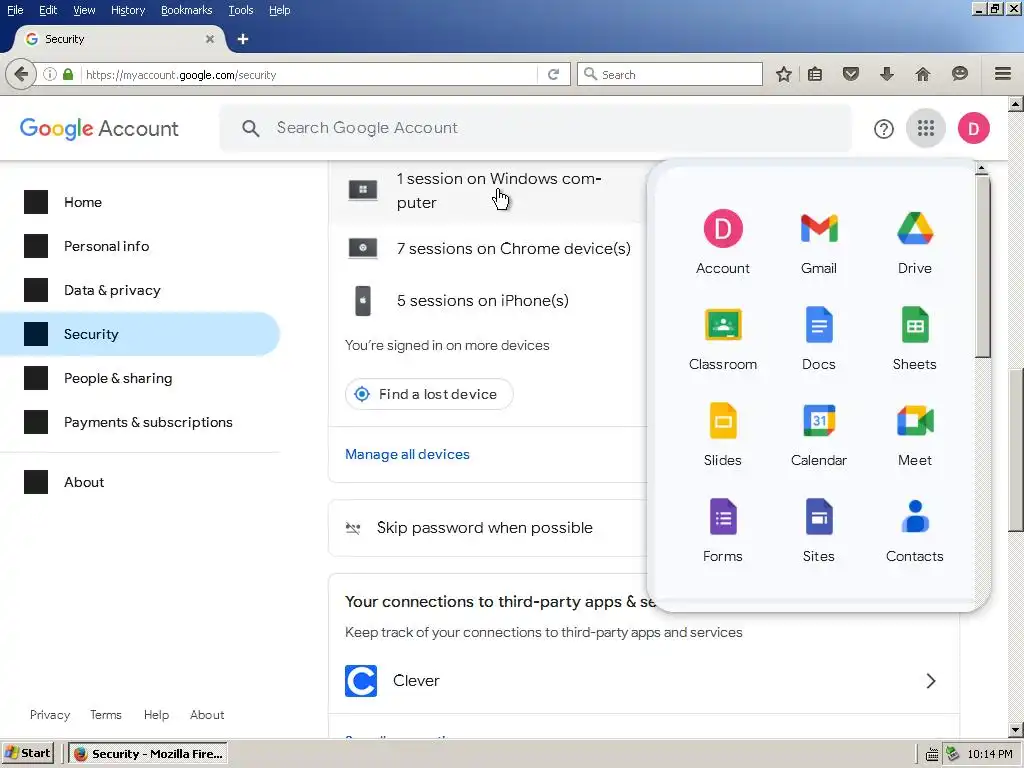The width and height of the screenshot is (1024, 768).
Task: Expand the Clever connection chevron
Action: 931,680
